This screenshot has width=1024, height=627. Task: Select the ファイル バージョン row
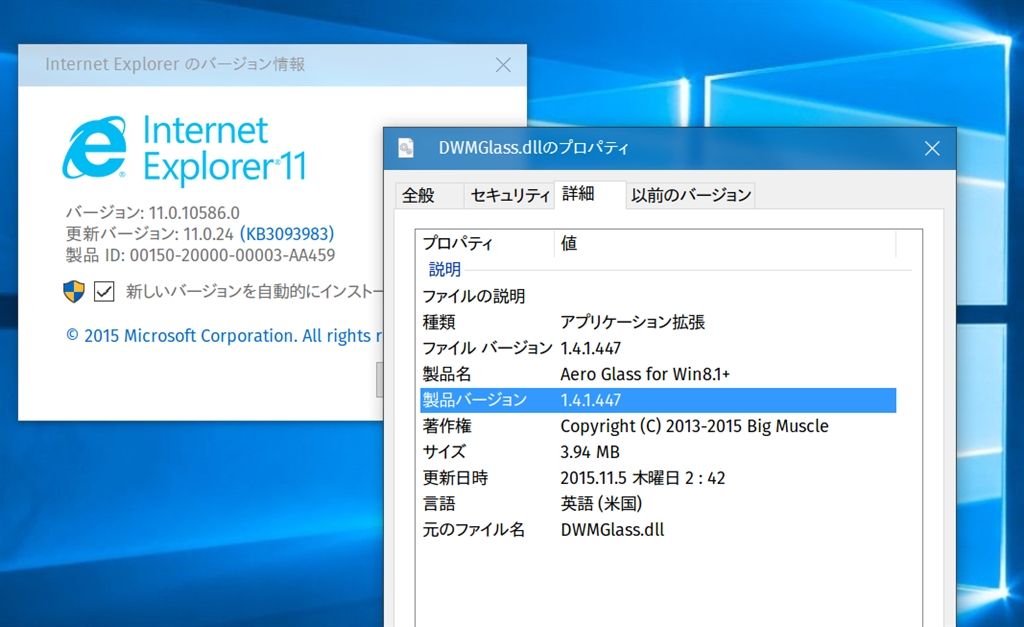click(658, 348)
